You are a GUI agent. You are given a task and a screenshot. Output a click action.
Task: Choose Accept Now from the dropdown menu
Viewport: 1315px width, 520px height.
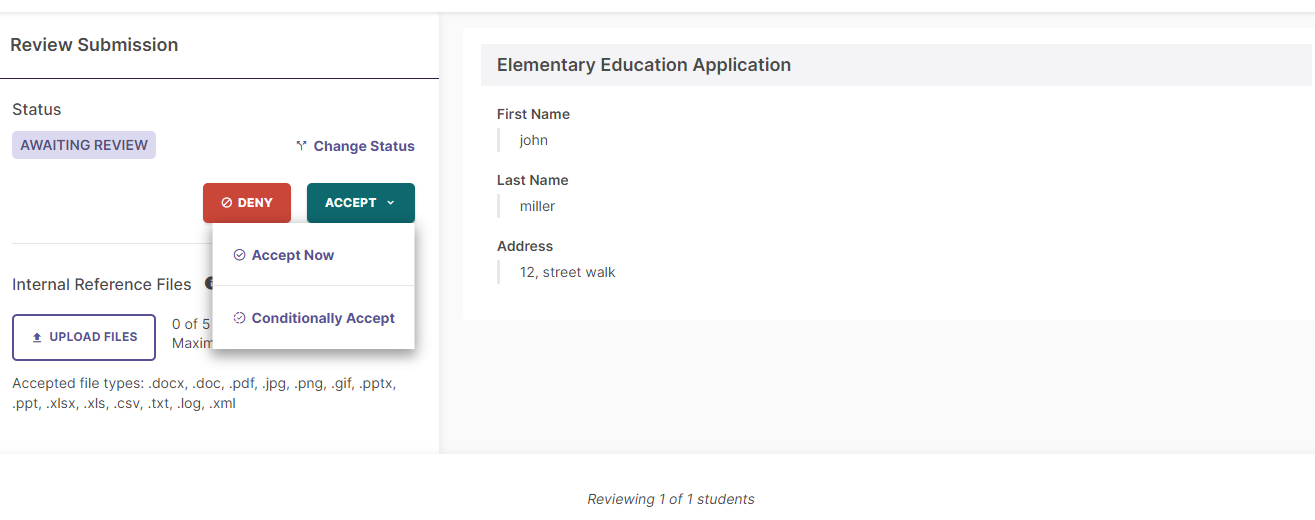coord(313,255)
